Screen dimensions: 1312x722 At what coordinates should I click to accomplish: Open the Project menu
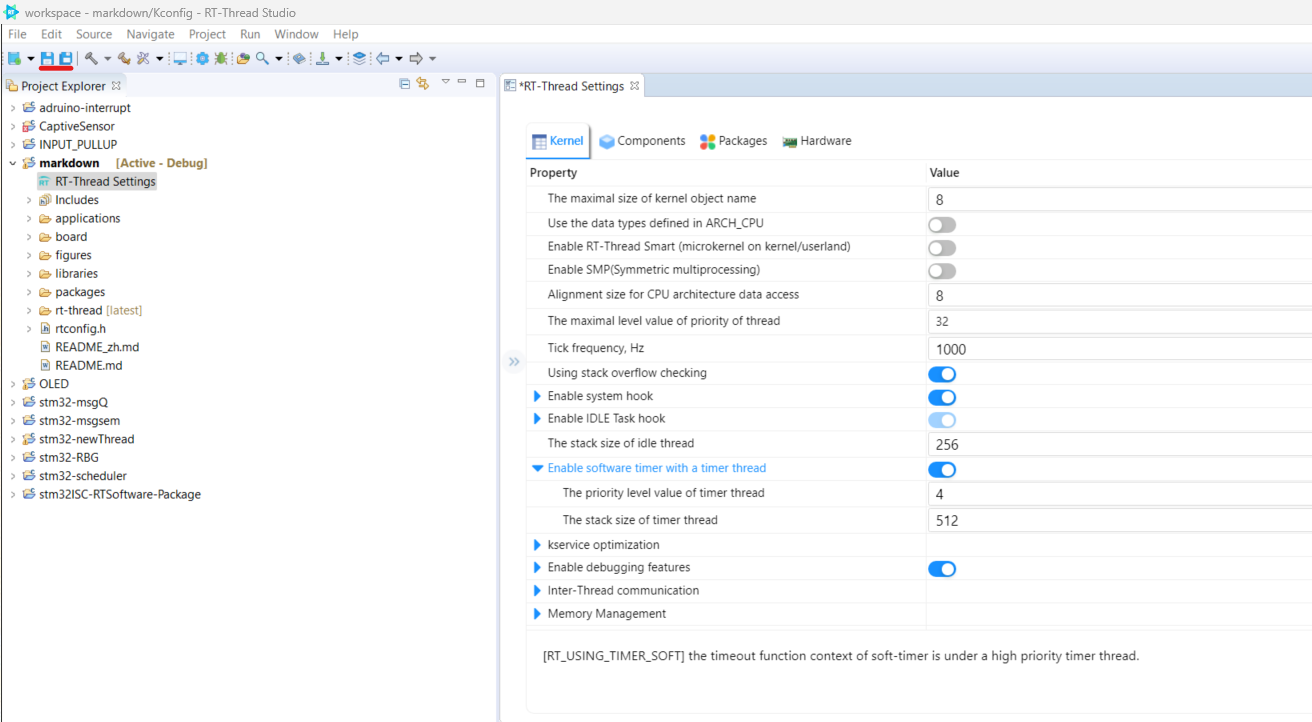click(207, 34)
